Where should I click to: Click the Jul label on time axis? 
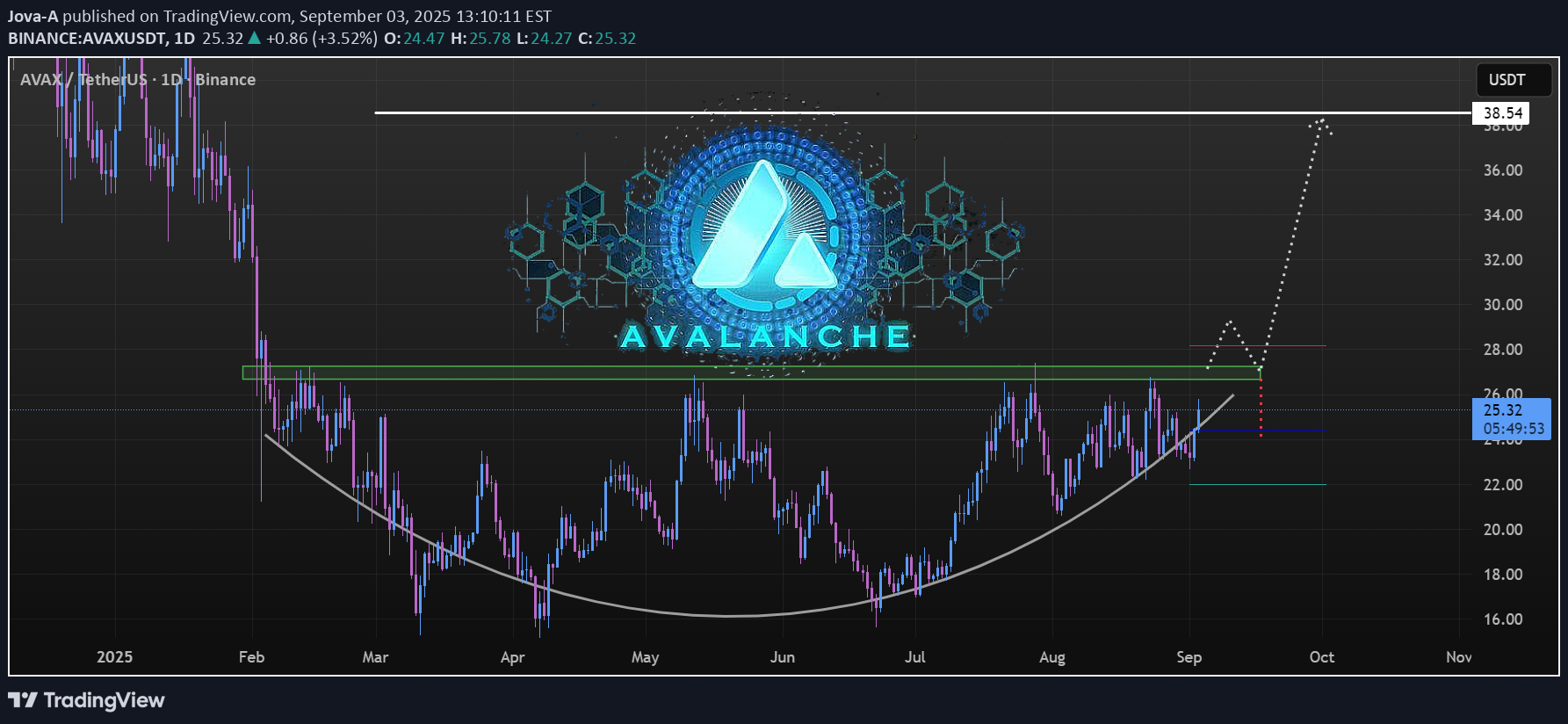point(914,657)
